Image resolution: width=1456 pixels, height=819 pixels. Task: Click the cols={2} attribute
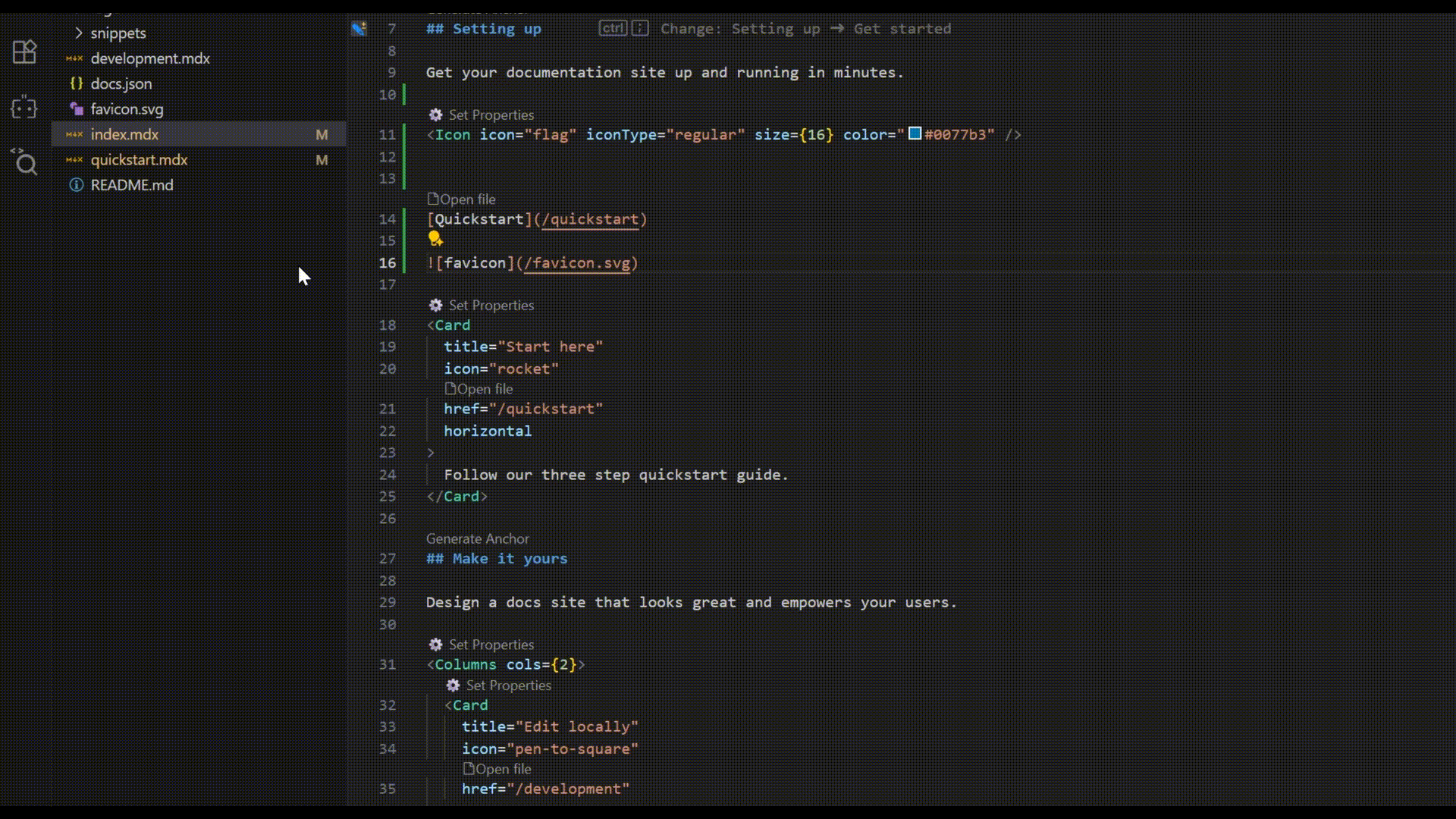(541, 665)
